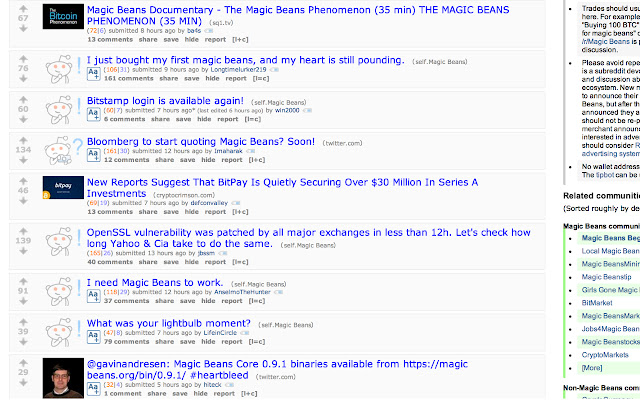Expand the Bitstamp login post text

tap(93, 114)
